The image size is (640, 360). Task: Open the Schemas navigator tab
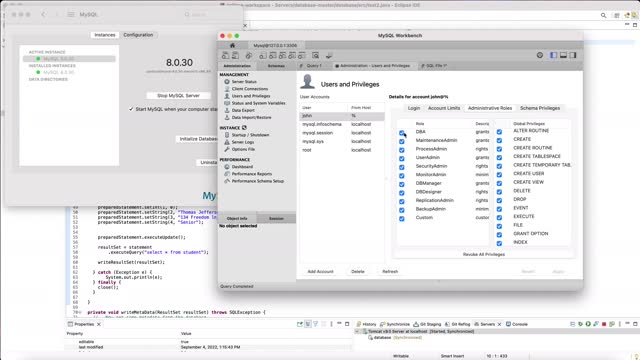(276, 66)
